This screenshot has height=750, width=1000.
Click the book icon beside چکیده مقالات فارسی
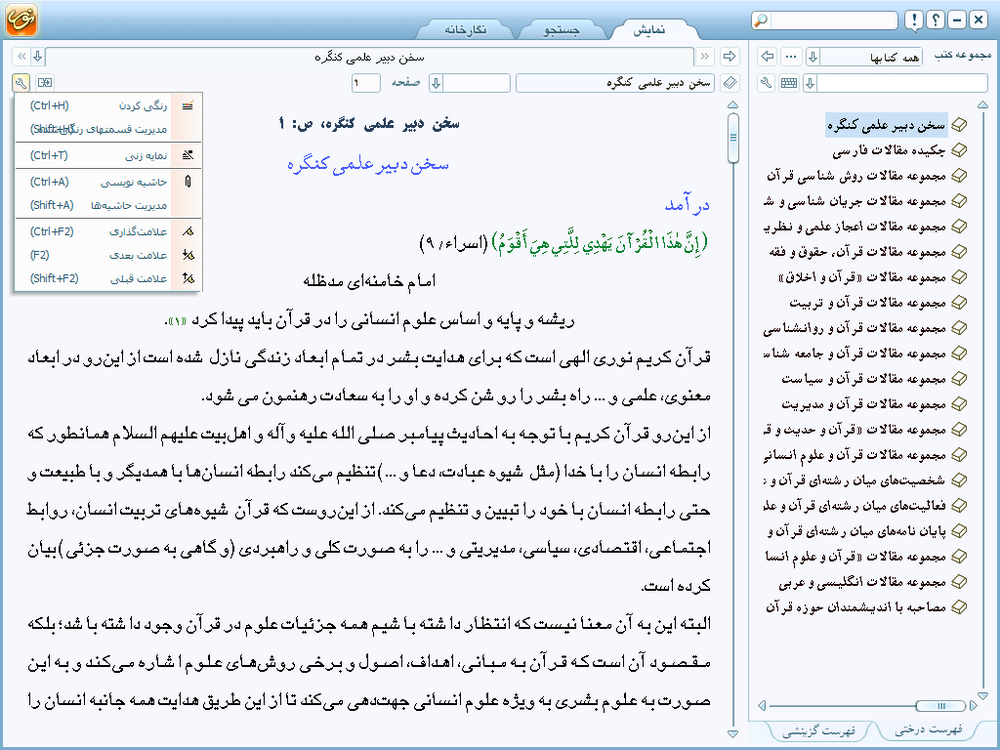click(x=959, y=151)
